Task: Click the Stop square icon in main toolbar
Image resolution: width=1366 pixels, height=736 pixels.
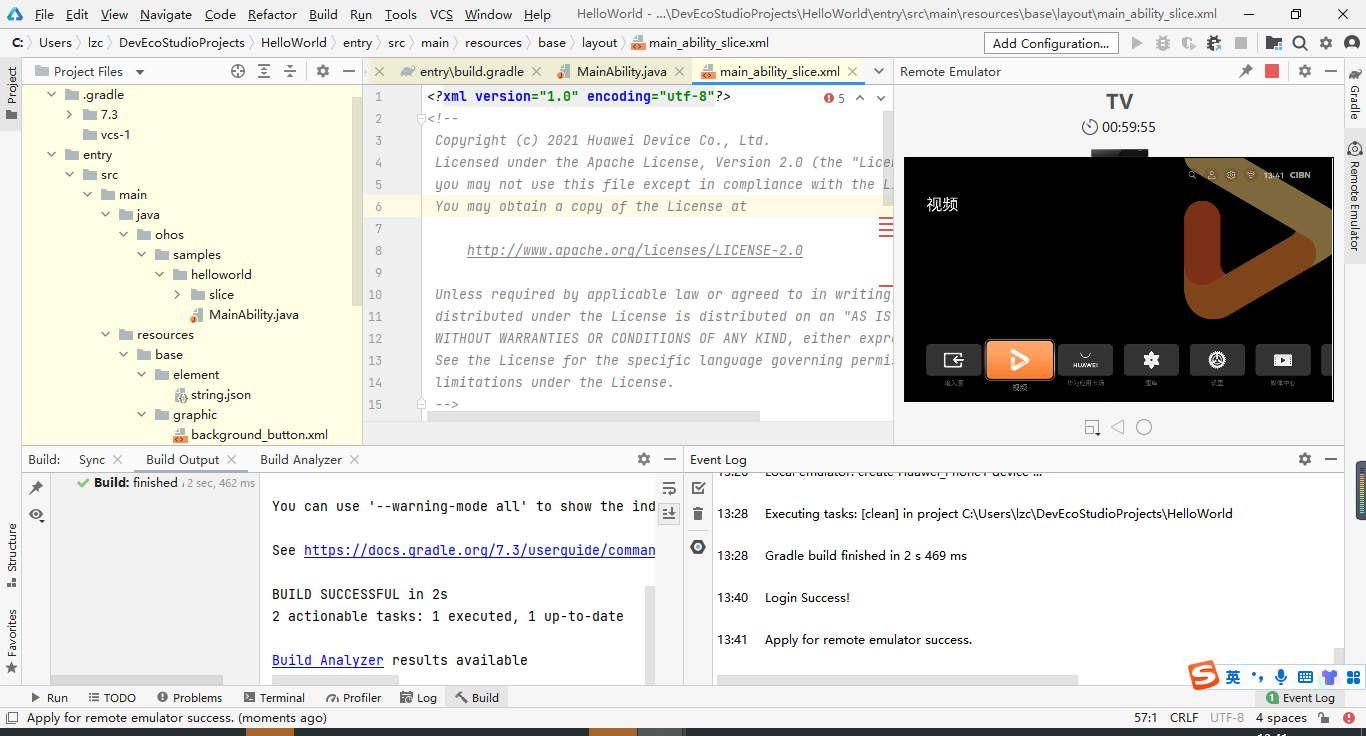Action: (1241, 43)
